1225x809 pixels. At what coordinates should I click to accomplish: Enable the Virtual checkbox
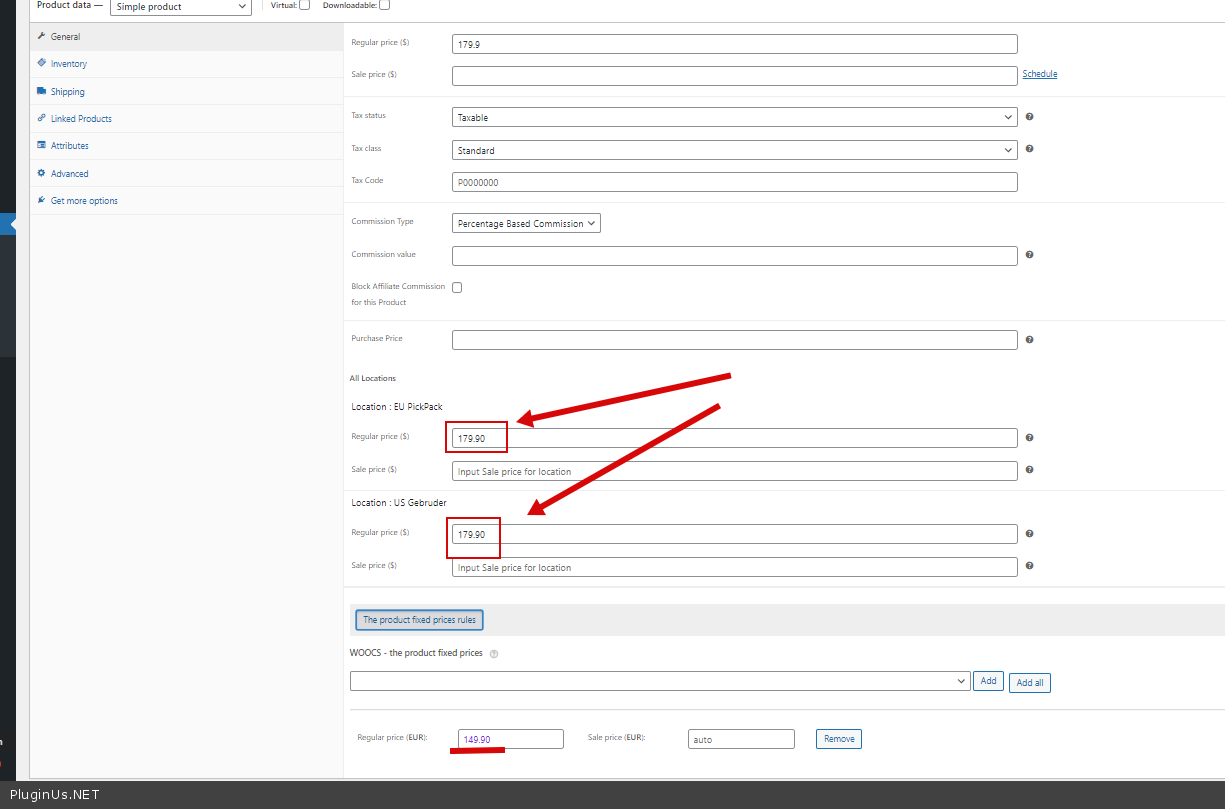304,5
